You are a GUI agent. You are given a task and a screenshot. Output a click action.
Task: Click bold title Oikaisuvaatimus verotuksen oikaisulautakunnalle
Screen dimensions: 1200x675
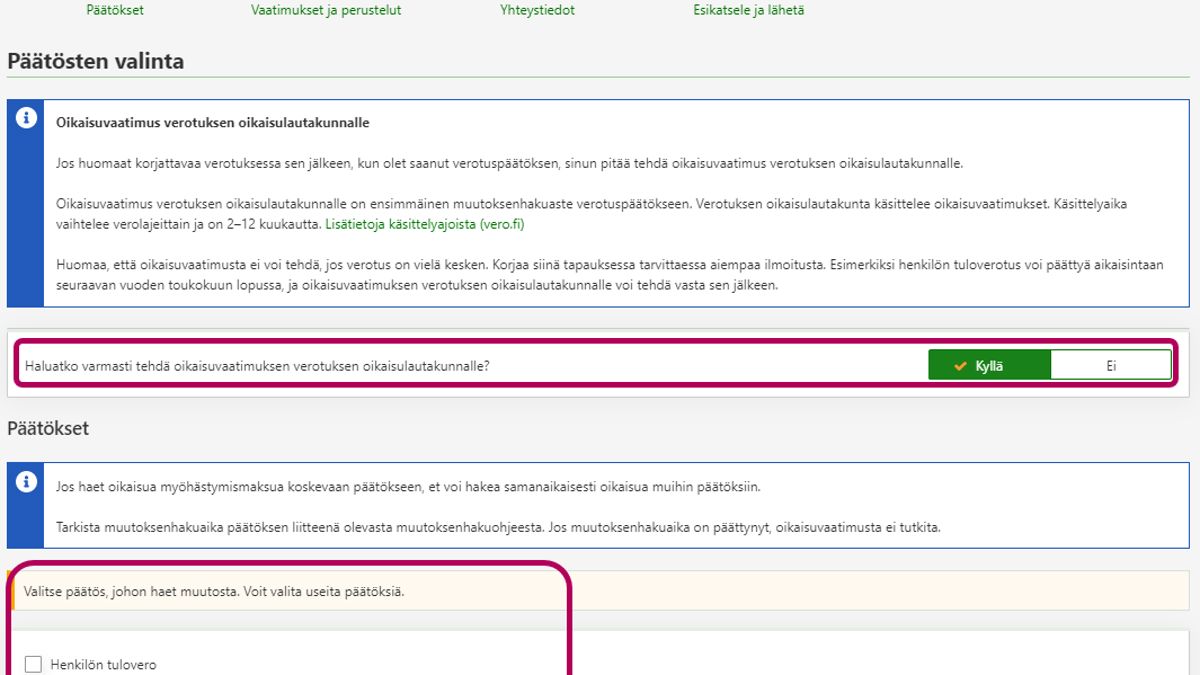[213, 123]
